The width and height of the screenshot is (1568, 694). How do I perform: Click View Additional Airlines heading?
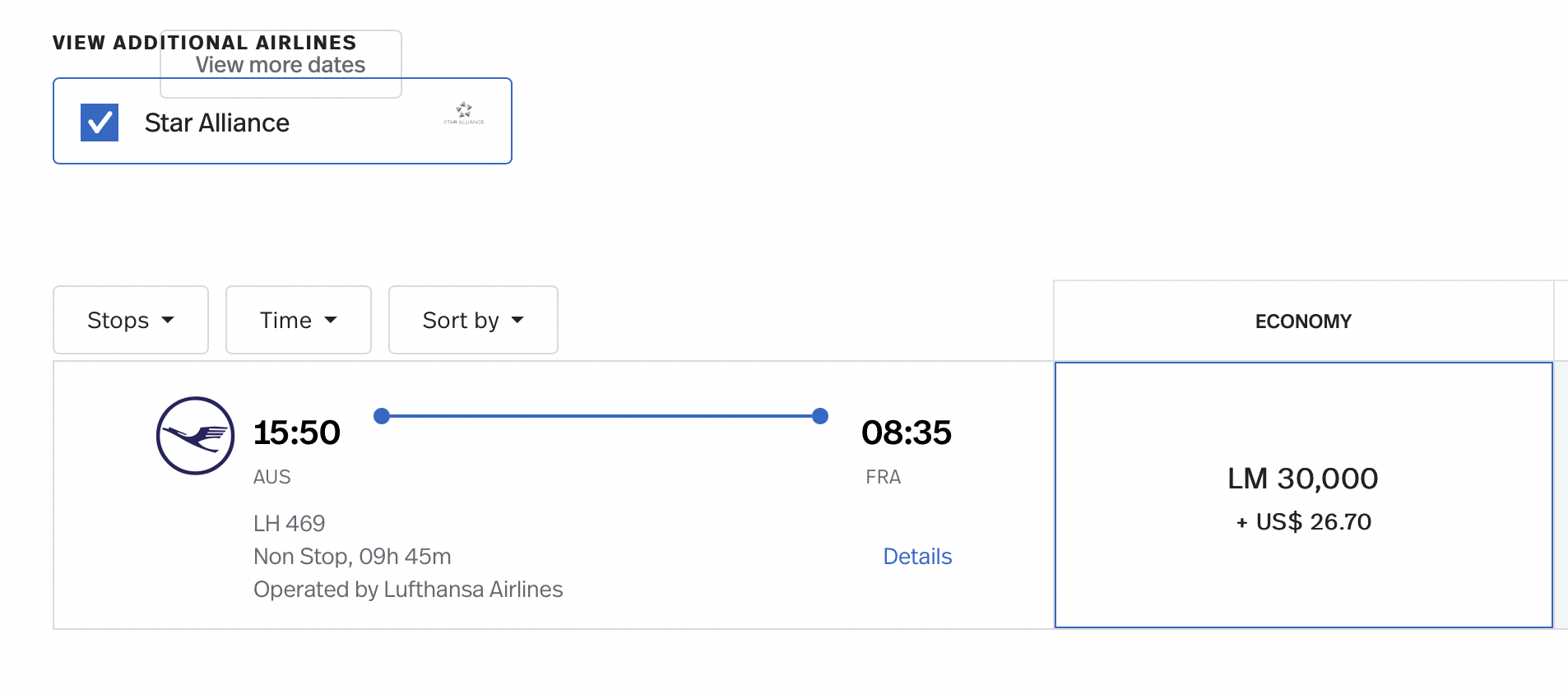click(x=205, y=42)
